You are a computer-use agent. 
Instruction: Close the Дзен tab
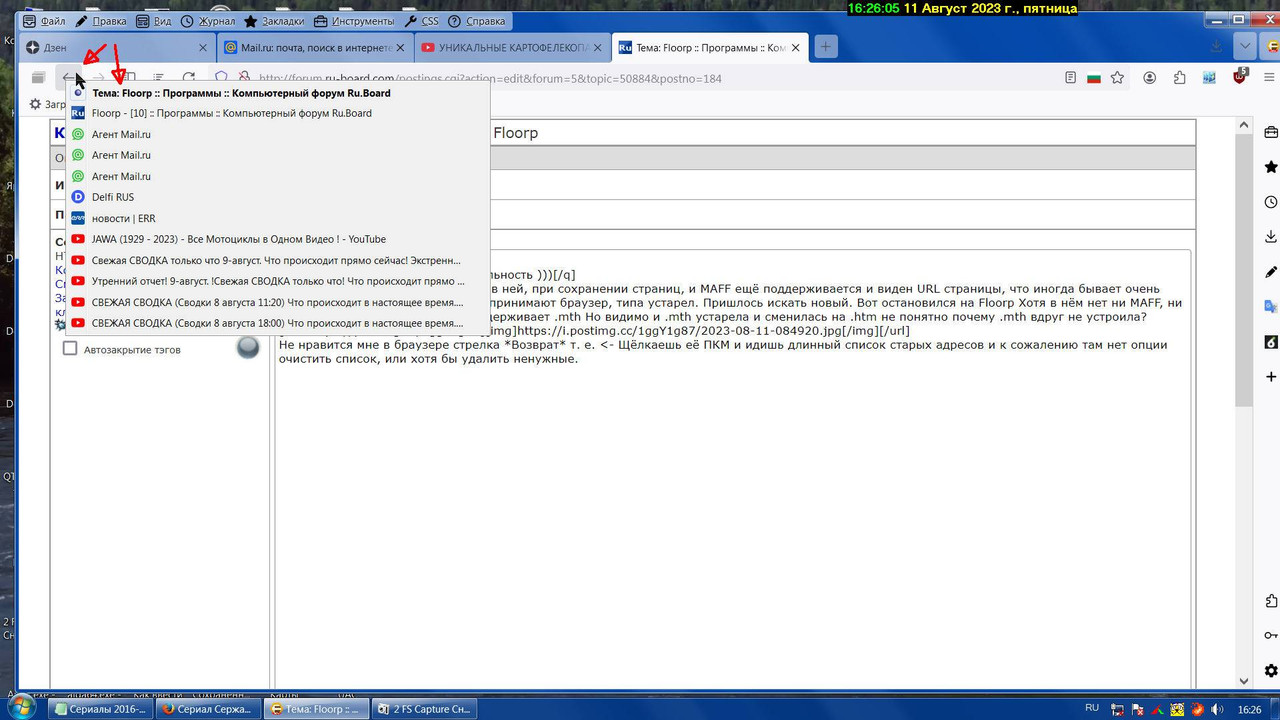[x=203, y=47]
